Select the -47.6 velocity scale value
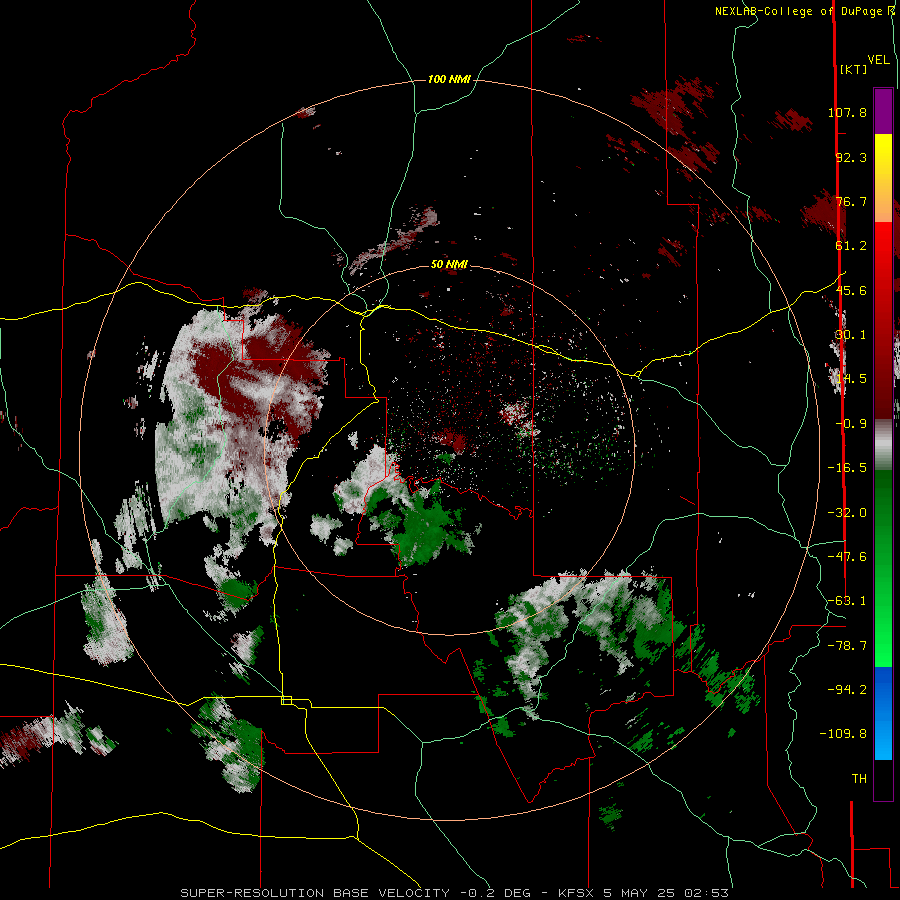900x900 pixels. pos(847,557)
